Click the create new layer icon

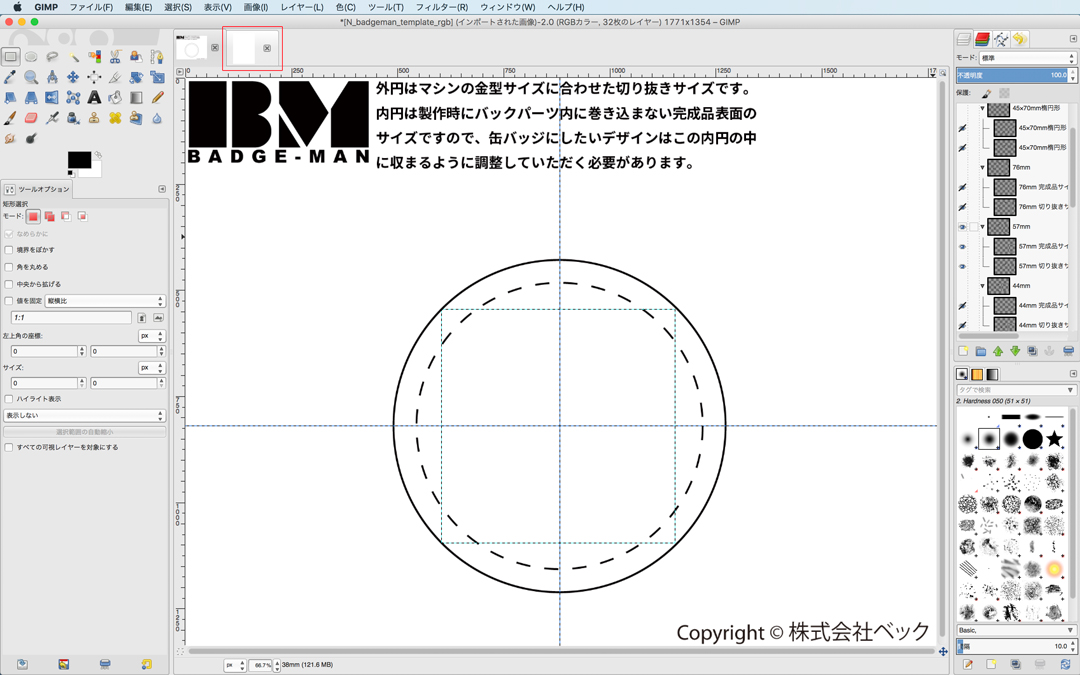tap(964, 352)
